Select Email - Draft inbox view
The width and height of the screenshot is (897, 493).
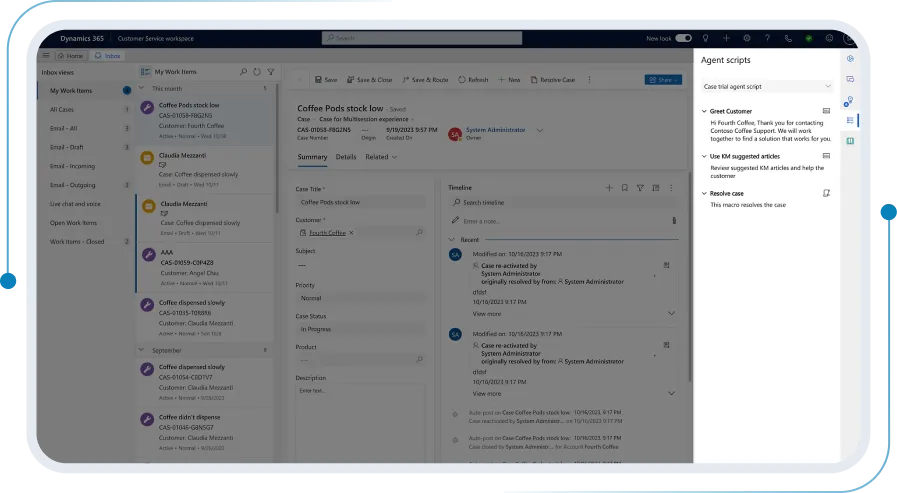(x=85, y=147)
